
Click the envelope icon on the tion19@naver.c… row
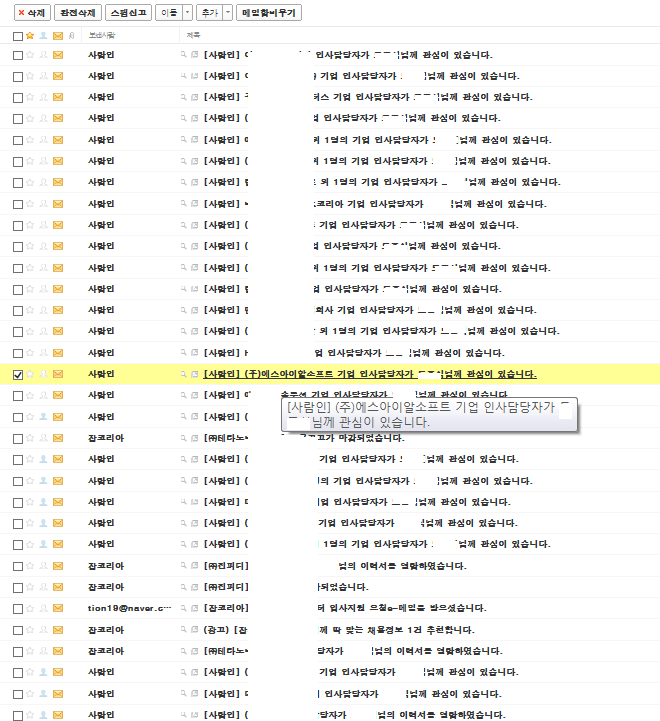tap(58, 608)
